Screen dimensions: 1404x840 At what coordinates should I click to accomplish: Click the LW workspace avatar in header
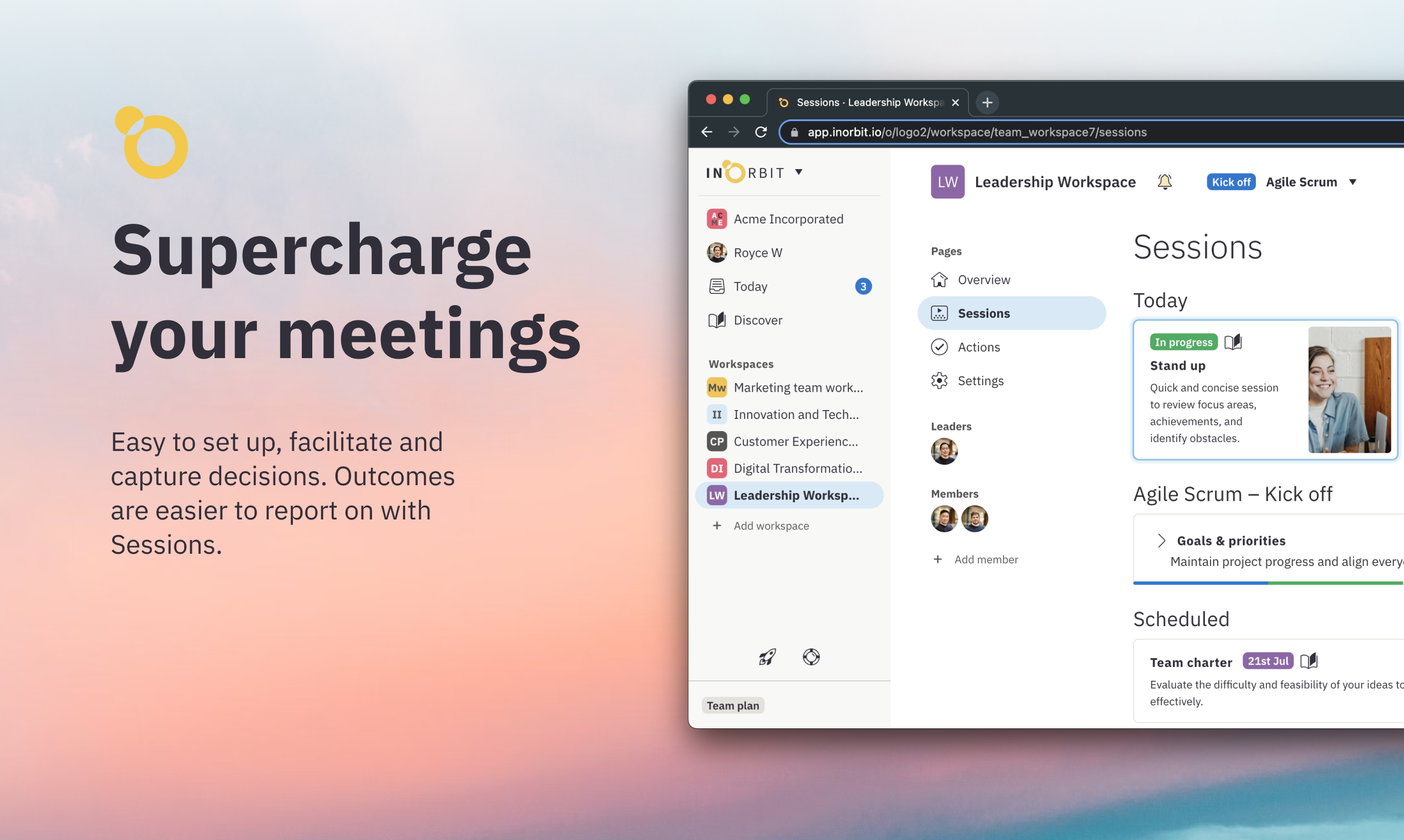coord(947,182)
